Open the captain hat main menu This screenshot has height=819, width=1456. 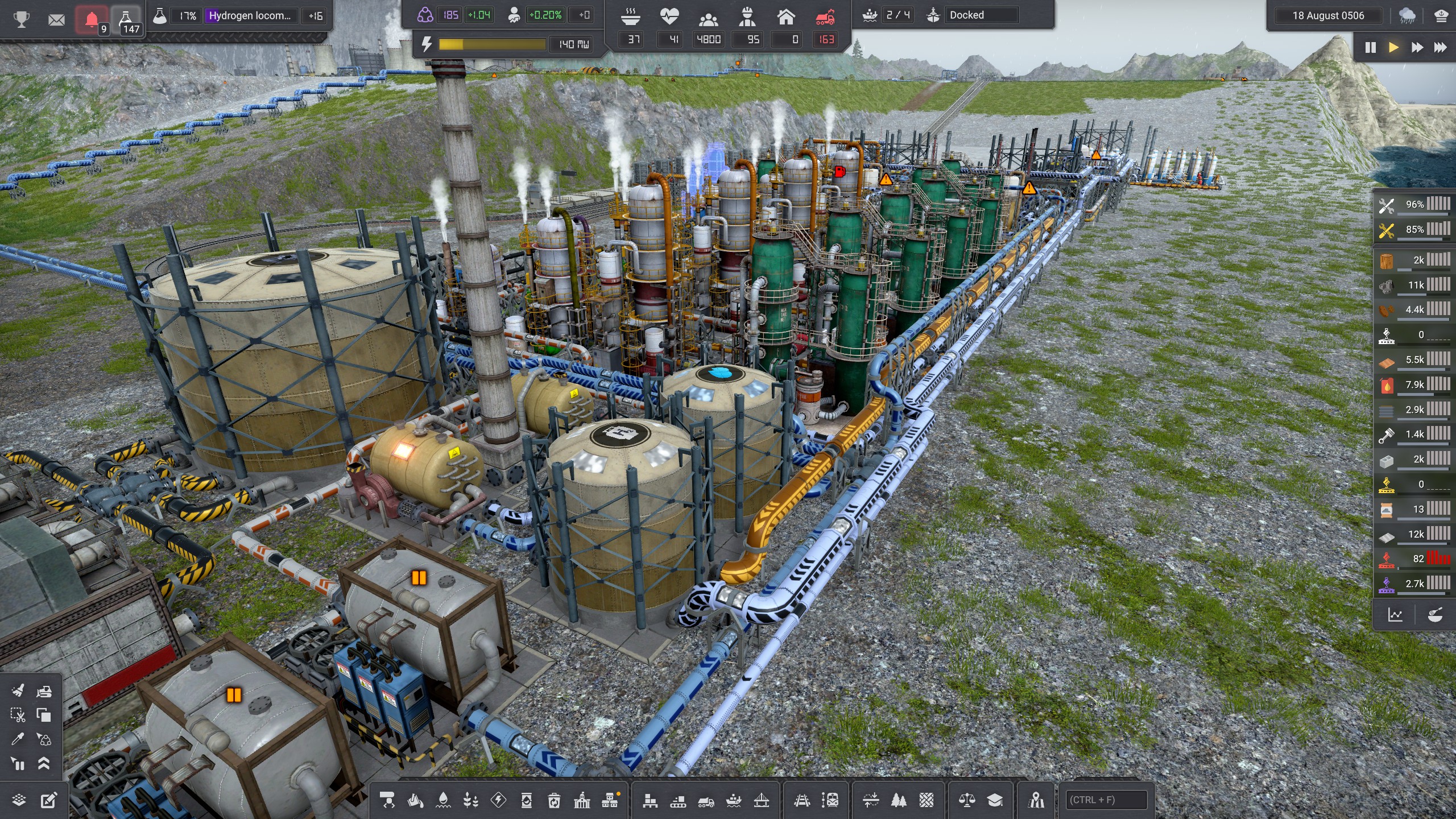tap(1441, 16)
